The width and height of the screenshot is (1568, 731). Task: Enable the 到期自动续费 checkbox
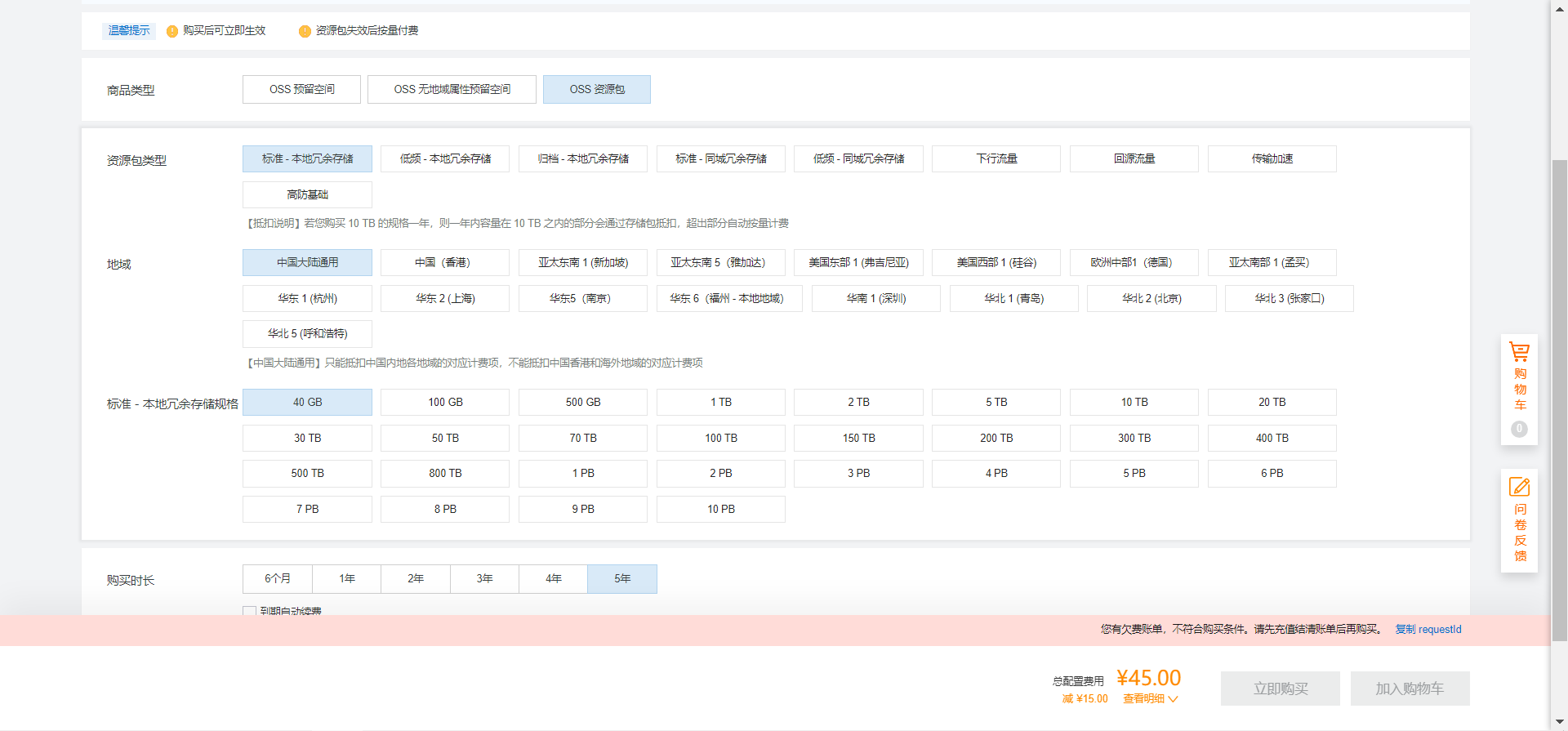(250, 611)
